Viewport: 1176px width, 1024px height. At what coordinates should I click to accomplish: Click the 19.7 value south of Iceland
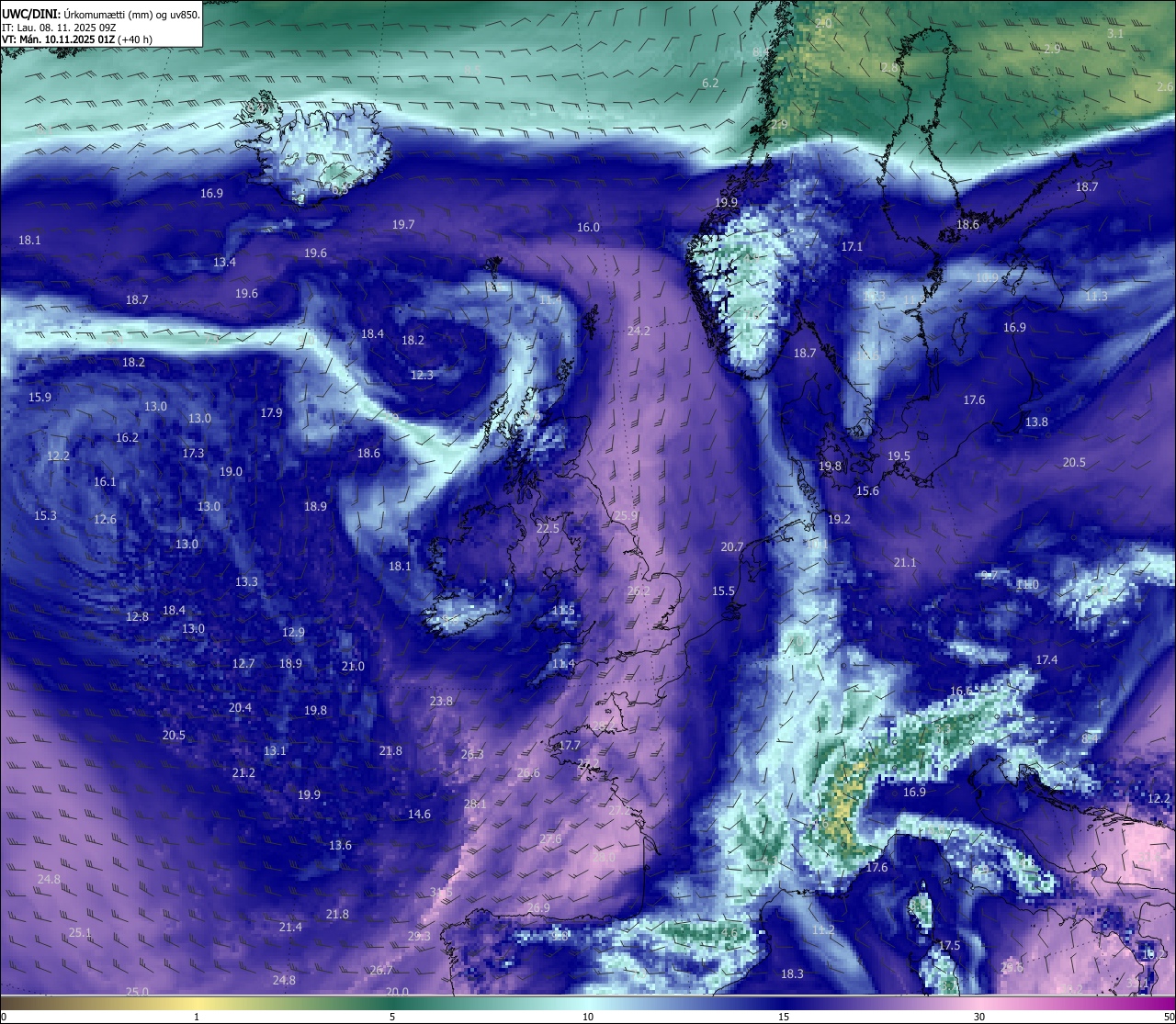403,224
